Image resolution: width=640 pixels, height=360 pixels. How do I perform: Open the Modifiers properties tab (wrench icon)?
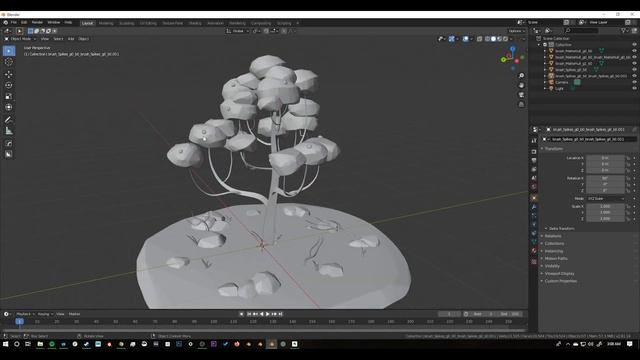pyautogui.click(x=534, y=207)
